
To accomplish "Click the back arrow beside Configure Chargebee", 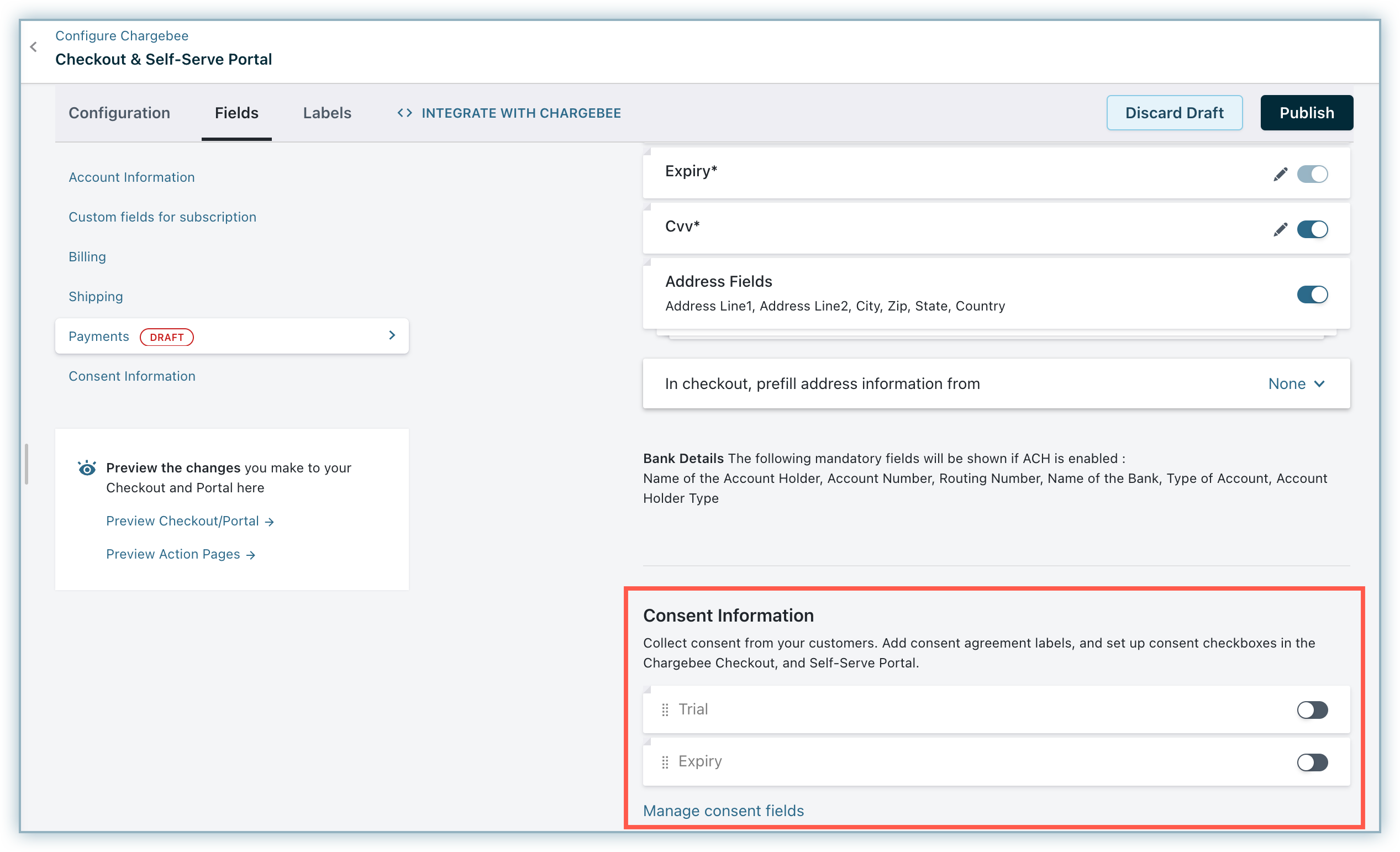I will click(x=34, y=47).
